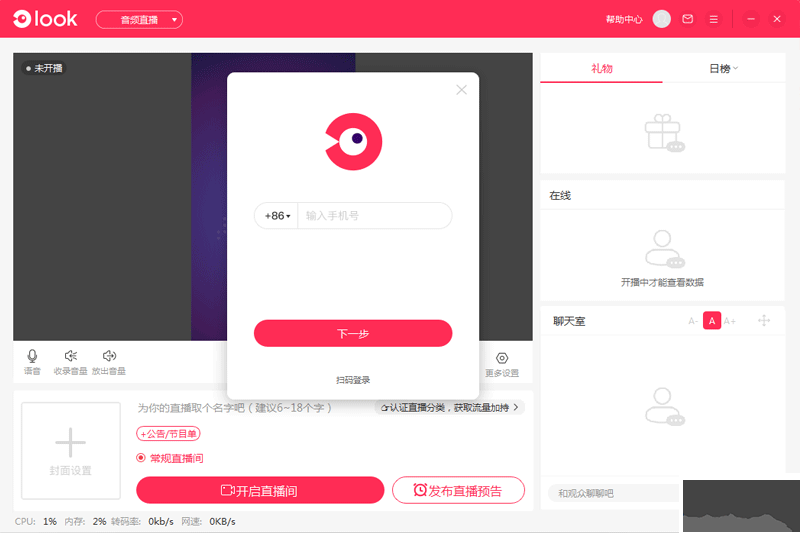Image resolution: width=800 pixels, height=533 pixels.
Task: Click the look logo in header
Action: pyautogui.click(x=45, y=19)
